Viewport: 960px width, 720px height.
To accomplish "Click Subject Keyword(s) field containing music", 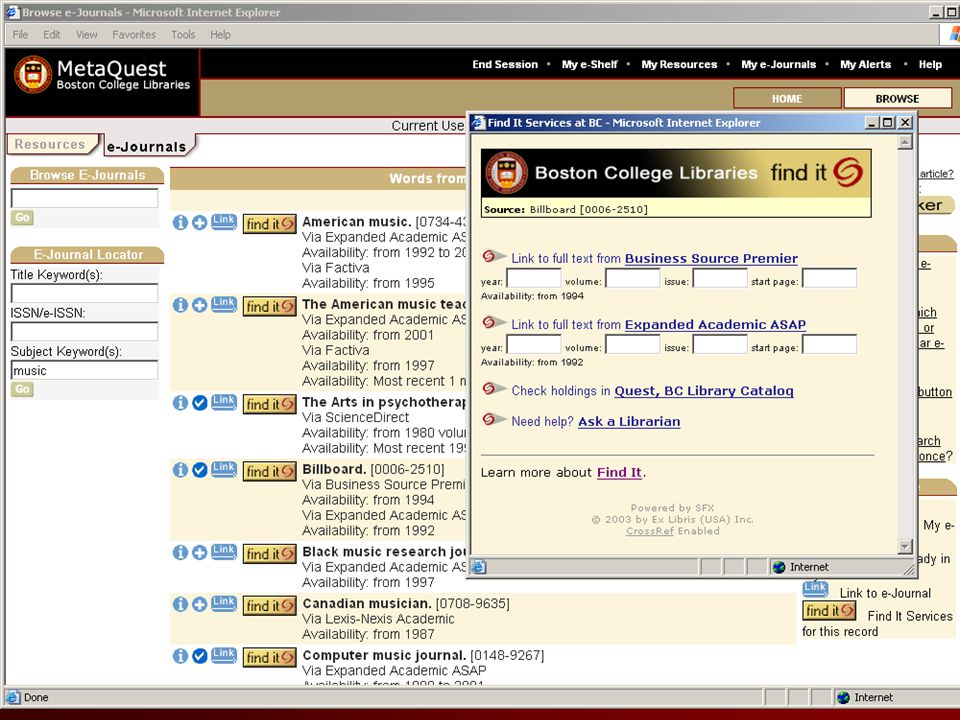I will pos(84,370).
